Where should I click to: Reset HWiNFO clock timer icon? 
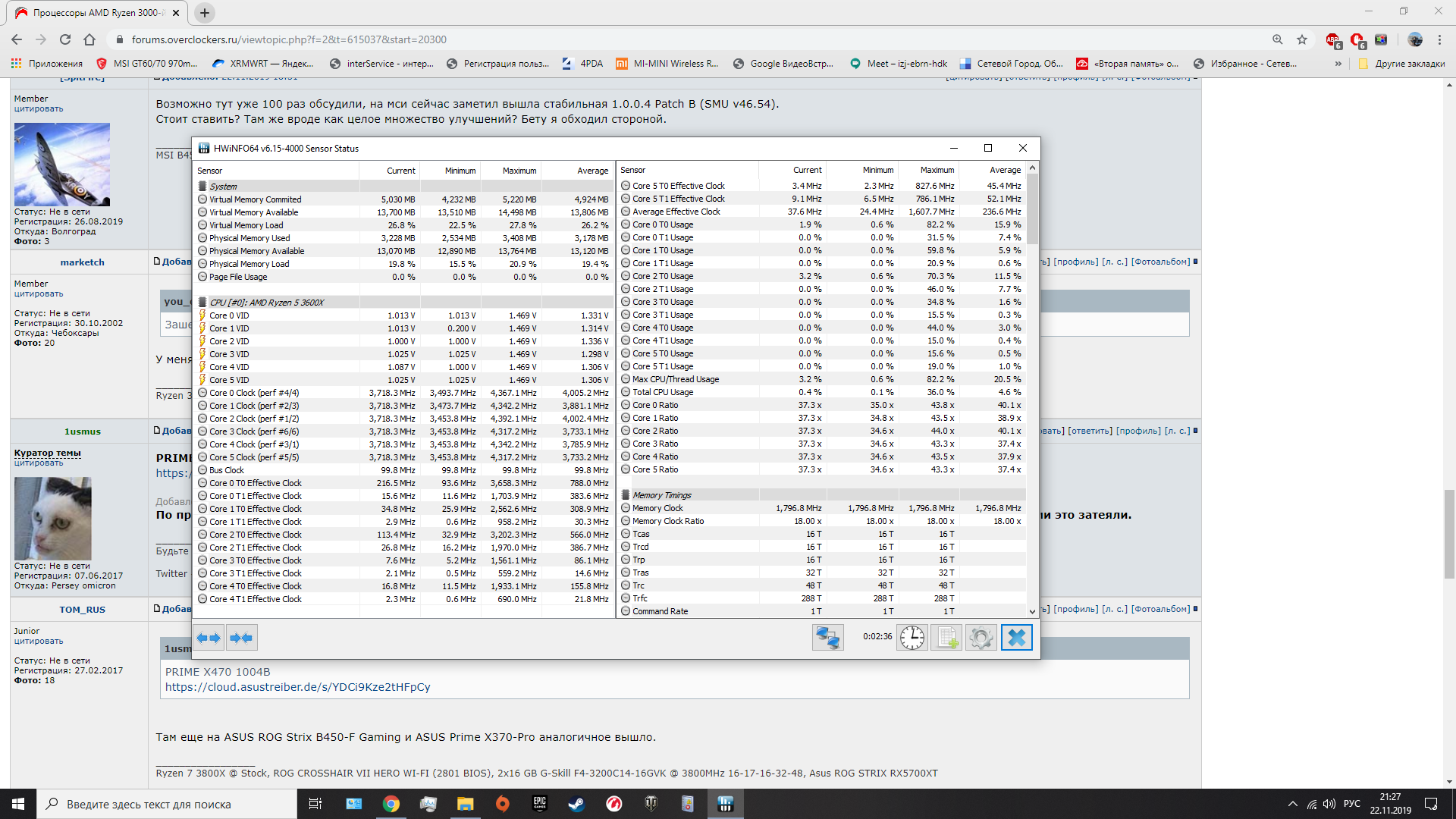[912, 638]
